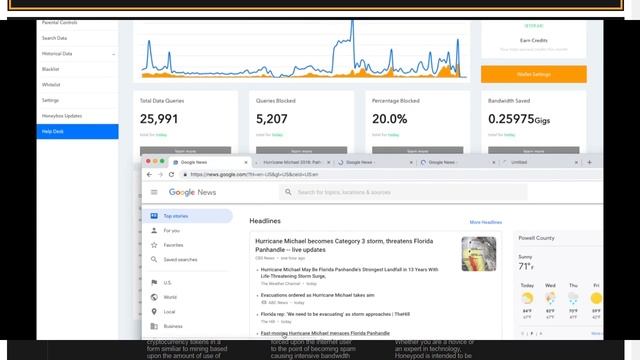
Task: Open Fast-moving Hurricane Michael menaces Florida article
Action: [325, 333]
